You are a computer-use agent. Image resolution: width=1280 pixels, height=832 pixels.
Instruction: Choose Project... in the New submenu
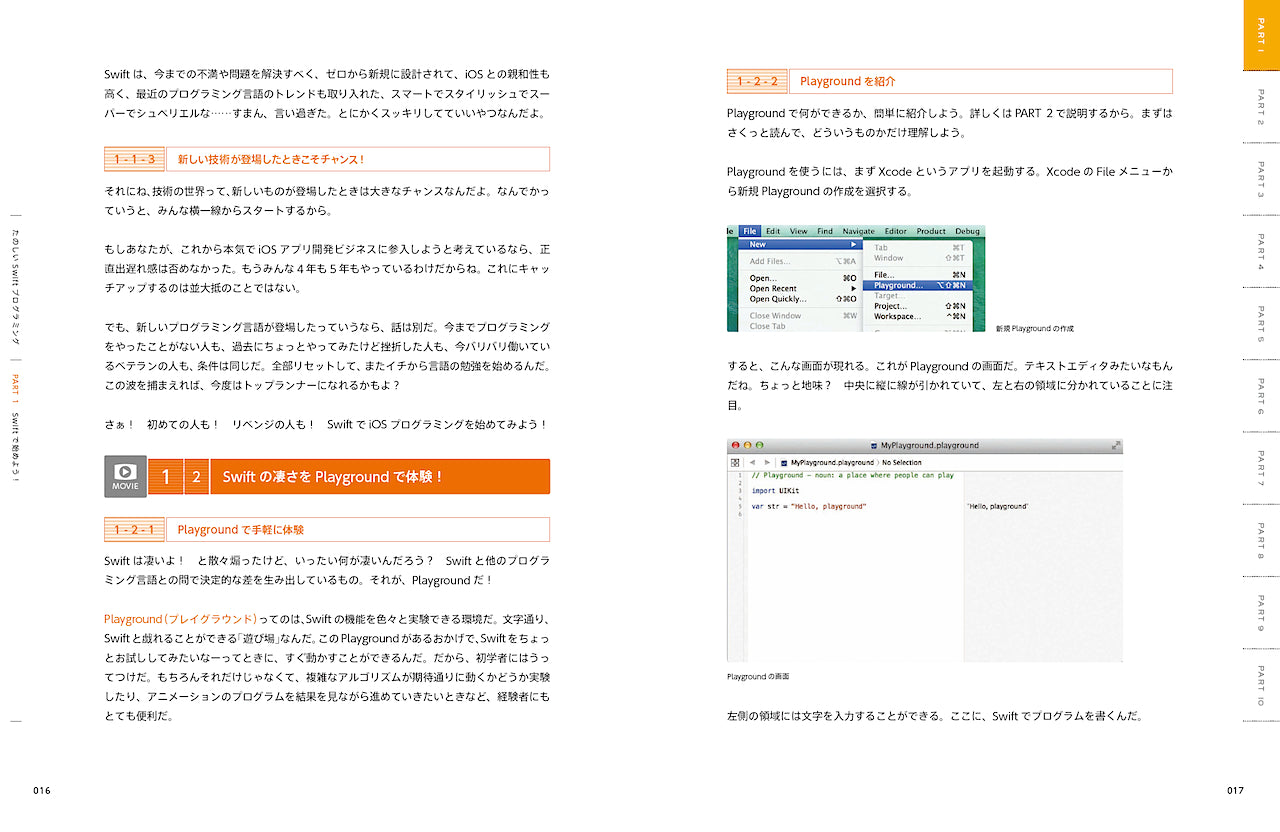[x=890, y=306]
